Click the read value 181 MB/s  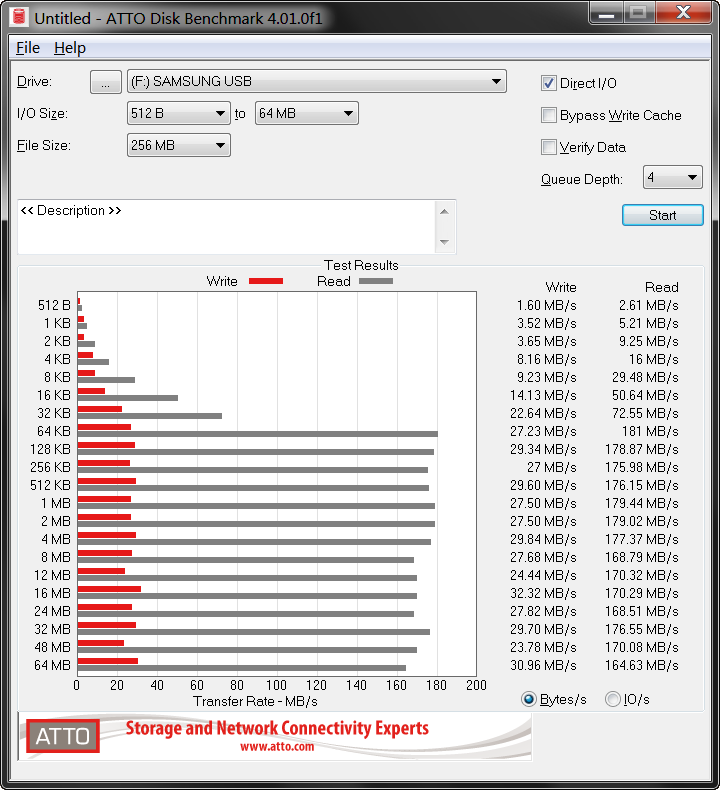click(650, 431)
